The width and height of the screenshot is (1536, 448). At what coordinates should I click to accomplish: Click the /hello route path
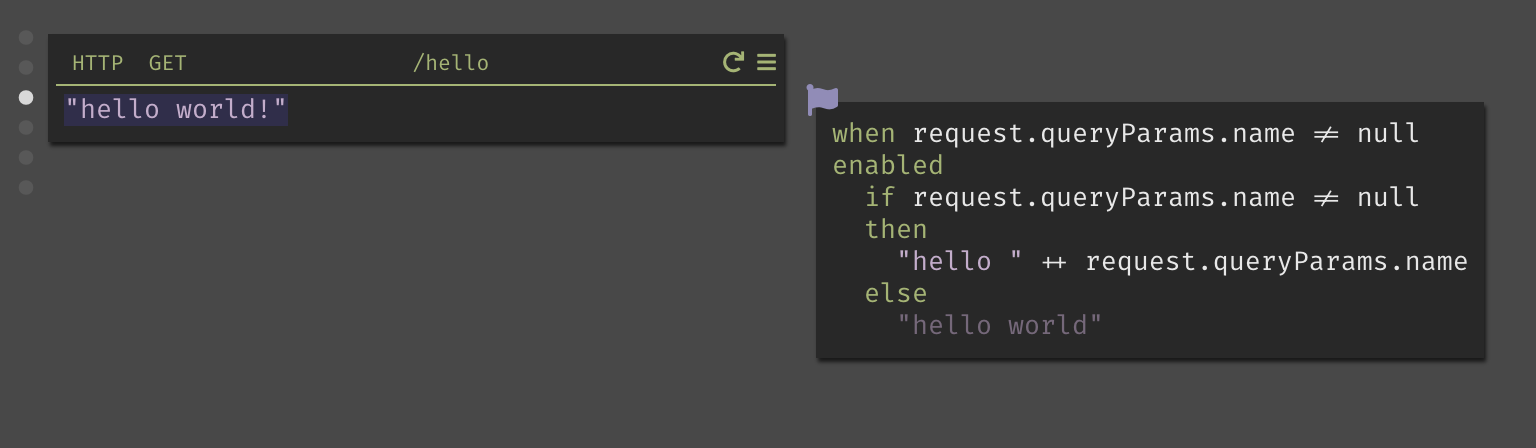(451, 63)
